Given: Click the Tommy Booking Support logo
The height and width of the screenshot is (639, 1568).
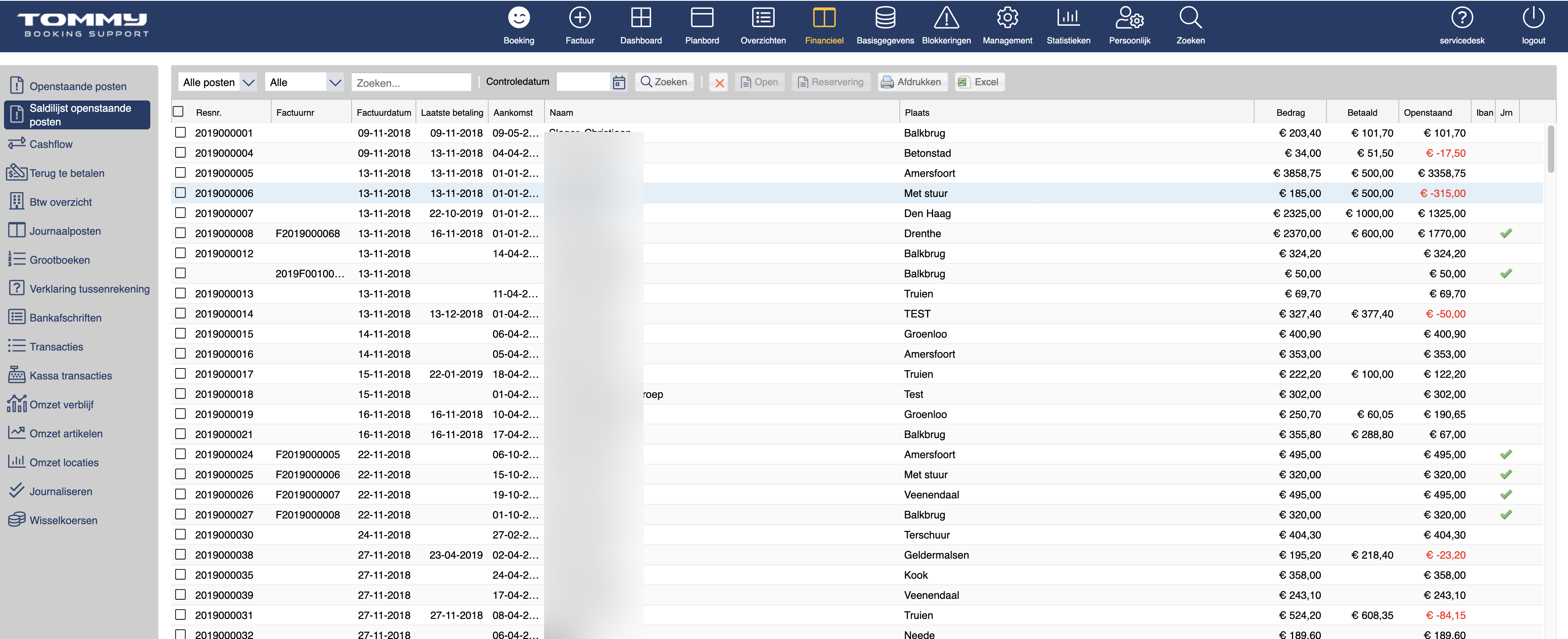Looking at the screenshot, I should pyautogui.click(x=84, y=25).
